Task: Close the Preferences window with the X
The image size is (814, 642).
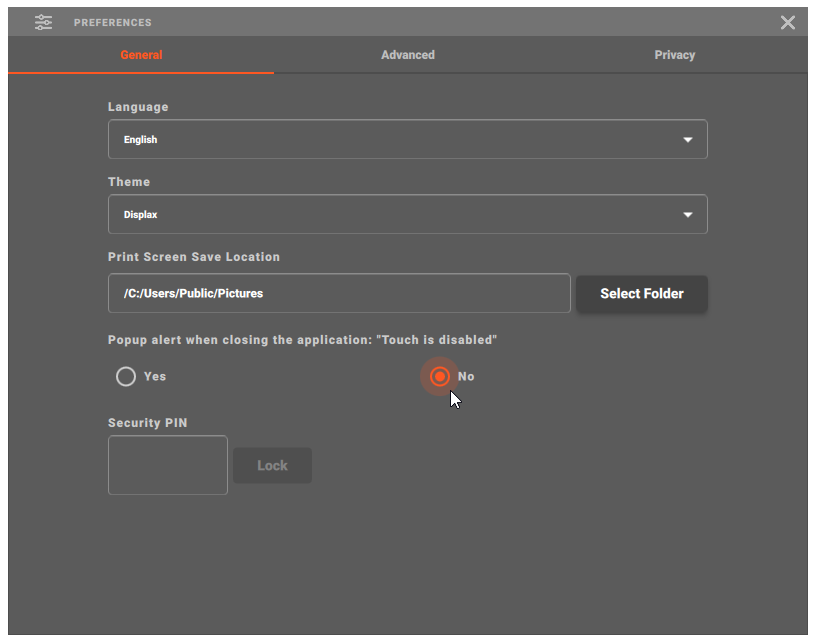Action: [x=788, y=22]
